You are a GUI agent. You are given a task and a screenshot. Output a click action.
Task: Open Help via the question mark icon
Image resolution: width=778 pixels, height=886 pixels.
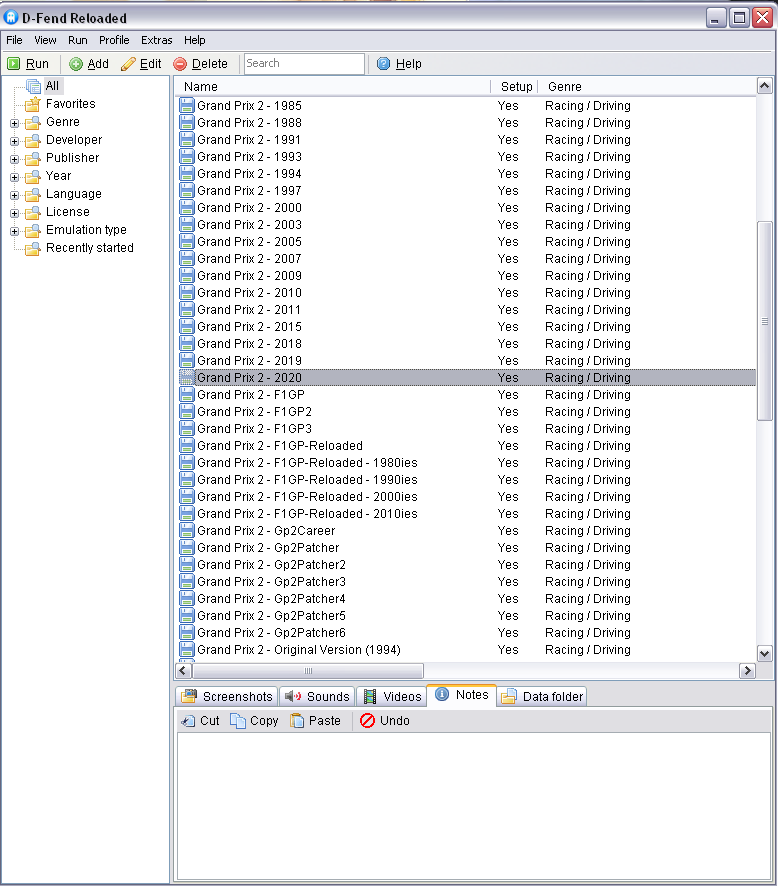point(384,64)
